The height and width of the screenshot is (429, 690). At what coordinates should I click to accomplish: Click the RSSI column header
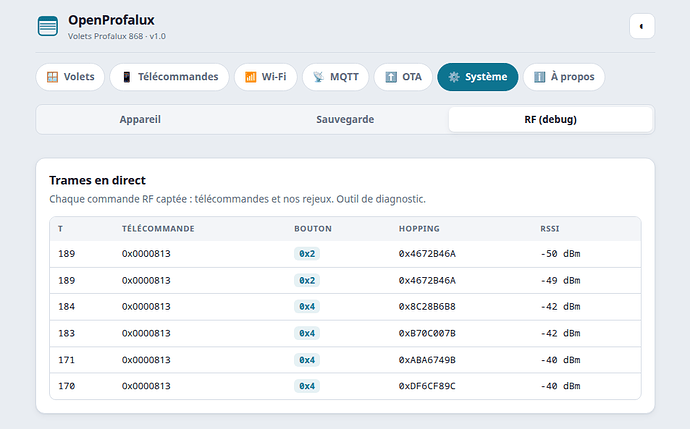coord(550,229)
